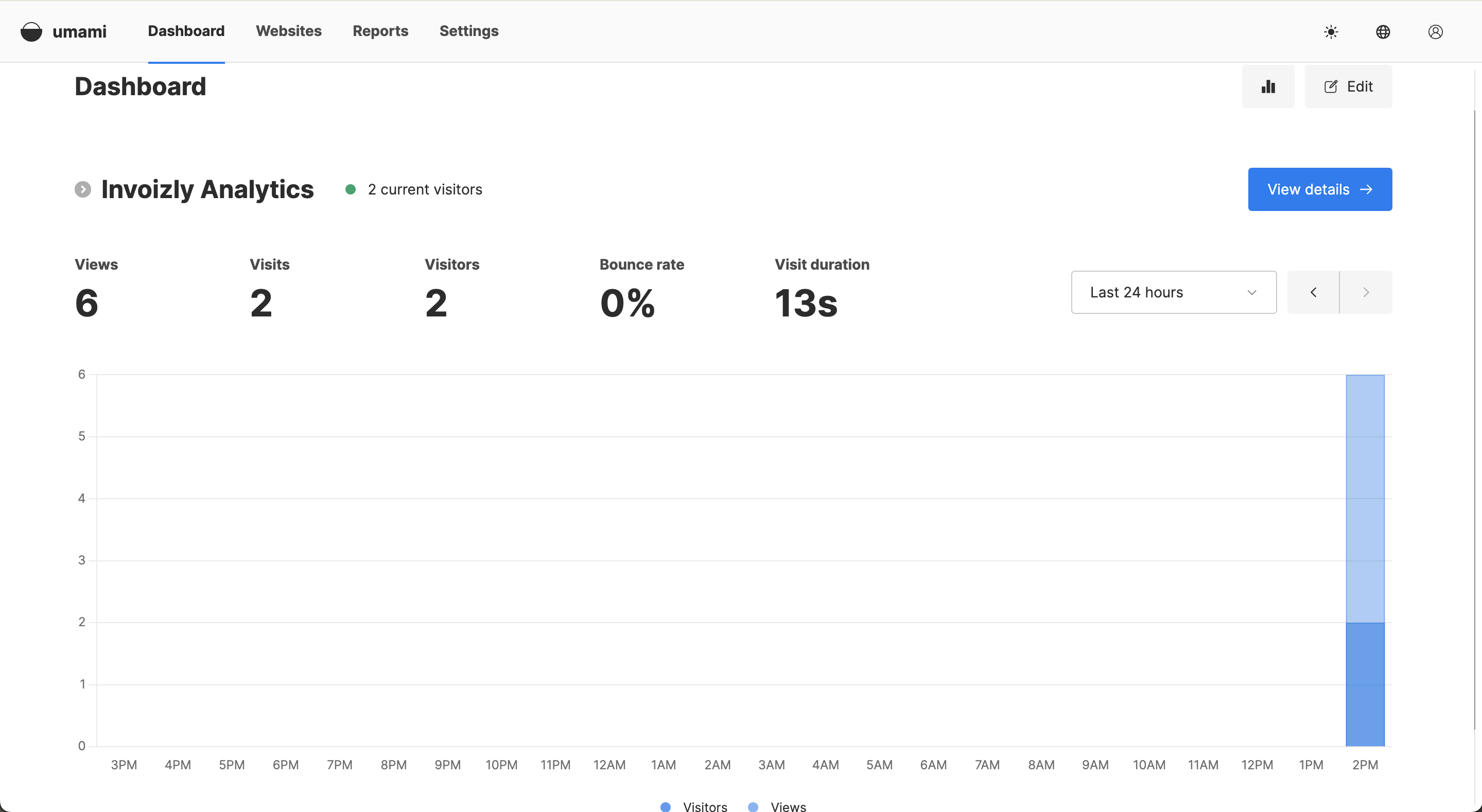This screenshot has width=1482, height=812.
Task: Click the Visit duration value 13s
Action: (806, 303)
